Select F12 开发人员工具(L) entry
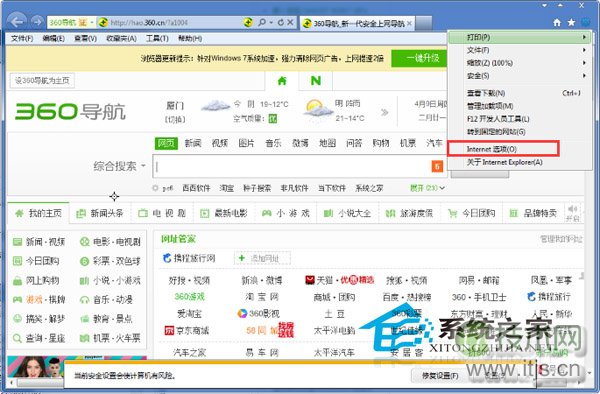The image size is (600, 394). (x=520, y=119)
